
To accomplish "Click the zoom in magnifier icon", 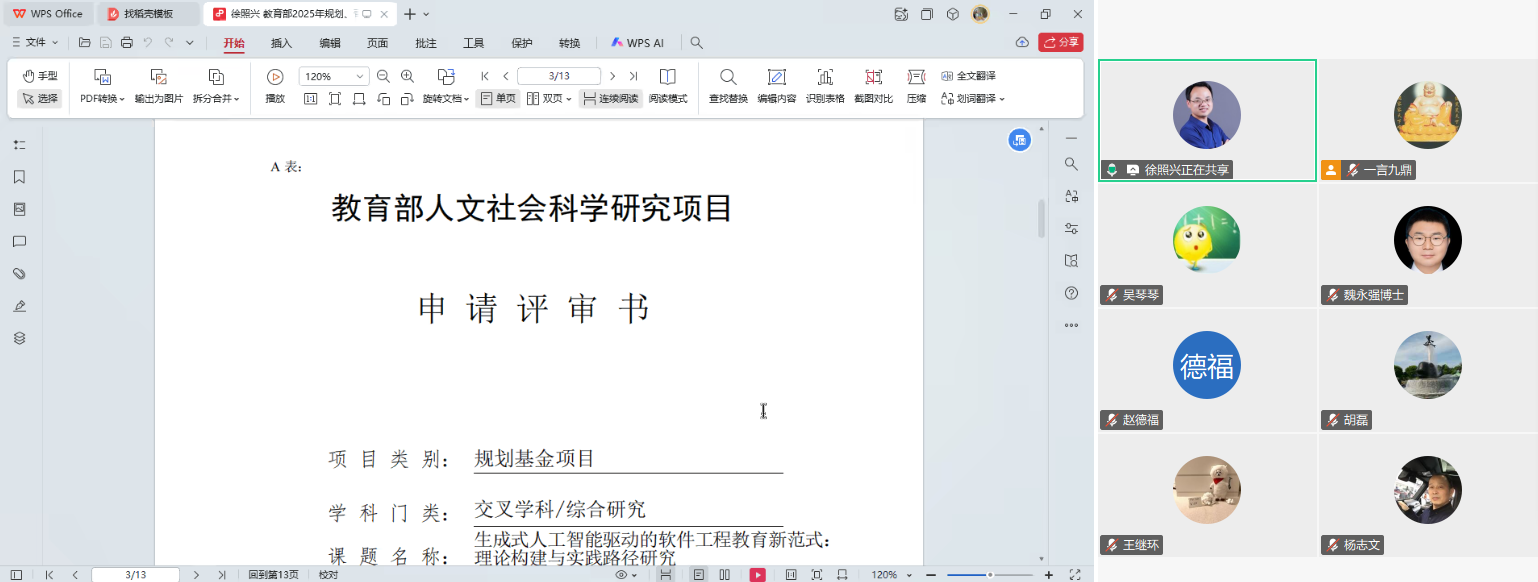I will [x=408, y=76].
